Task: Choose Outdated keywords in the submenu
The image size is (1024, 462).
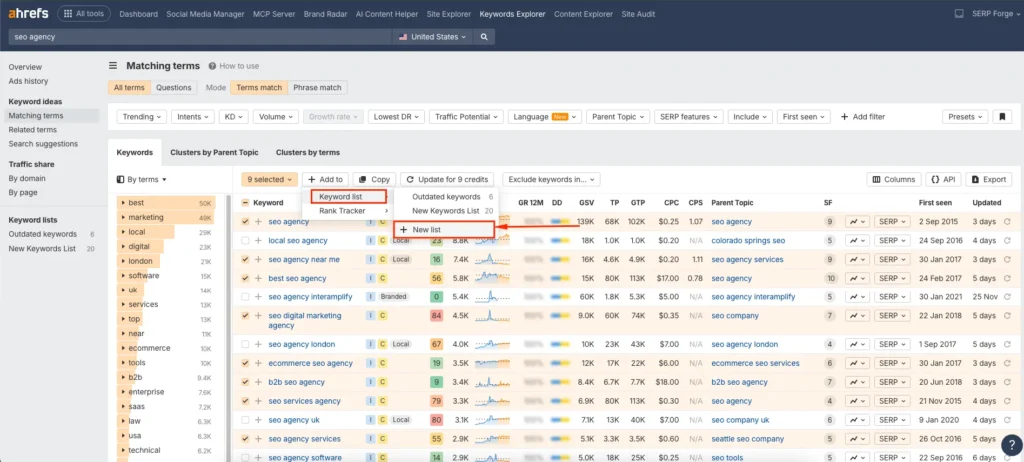Action: [x=444, y=197]
